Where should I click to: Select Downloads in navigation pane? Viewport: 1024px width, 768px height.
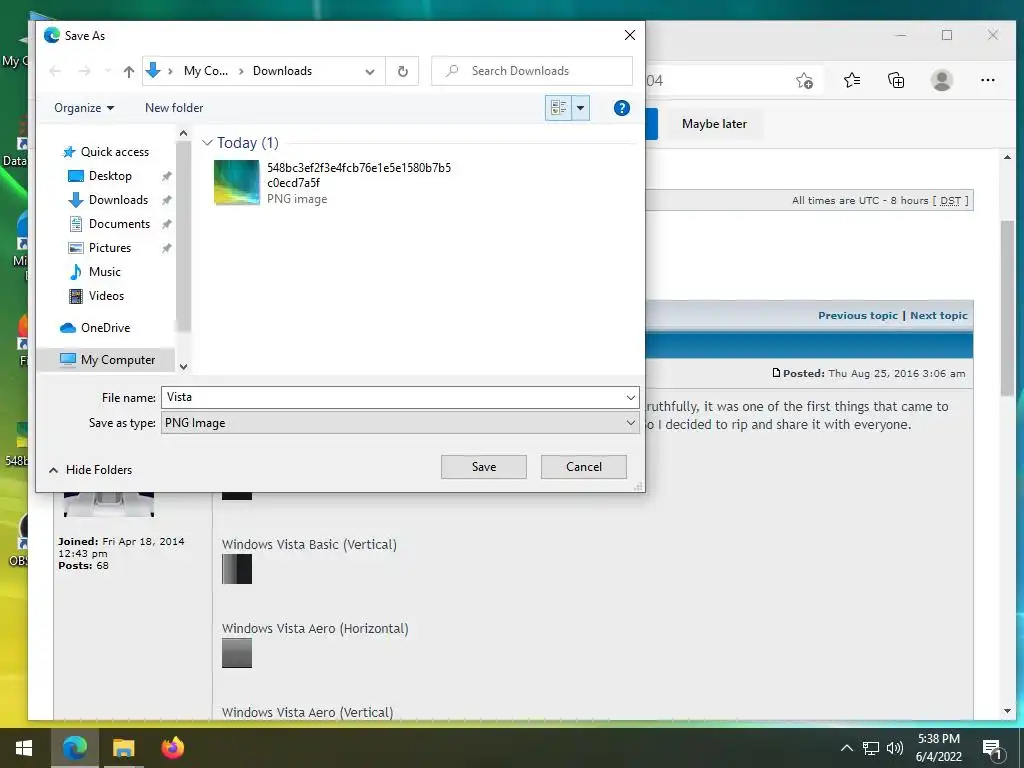[x=118, y=200]
